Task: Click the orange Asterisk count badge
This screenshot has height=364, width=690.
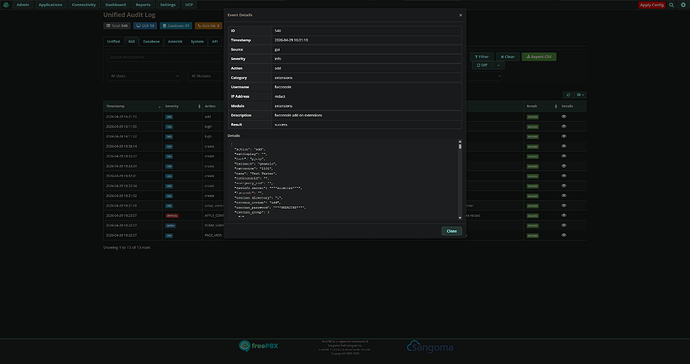Action: pos(209,26)
